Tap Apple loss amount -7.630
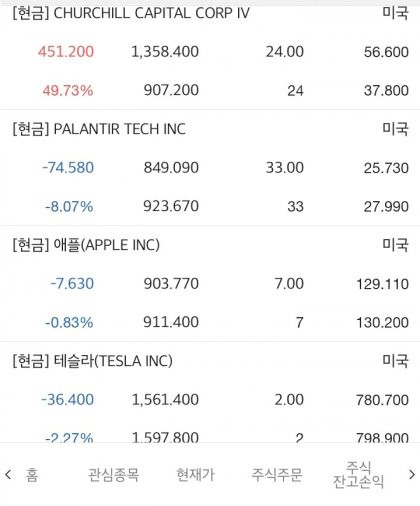This screenshot has width=420, height=506. tap(72, 284)
